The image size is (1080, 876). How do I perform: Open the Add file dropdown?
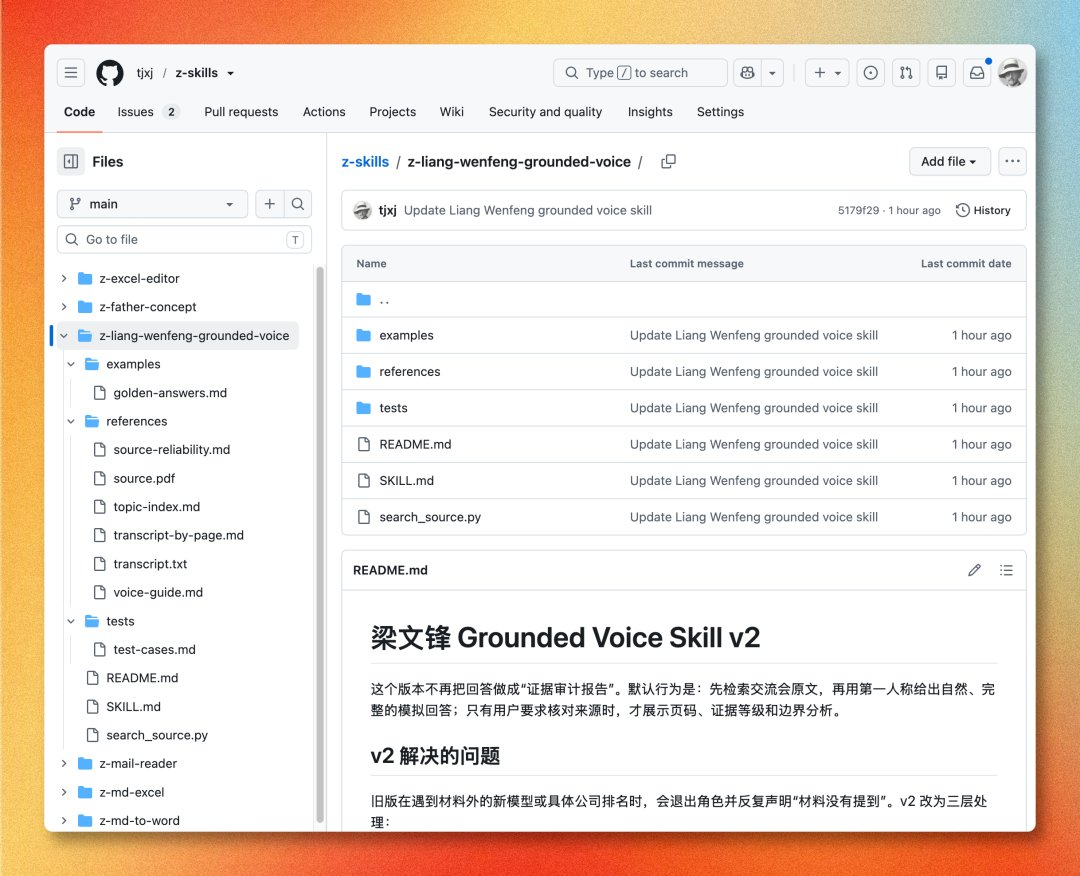point(949,162)
